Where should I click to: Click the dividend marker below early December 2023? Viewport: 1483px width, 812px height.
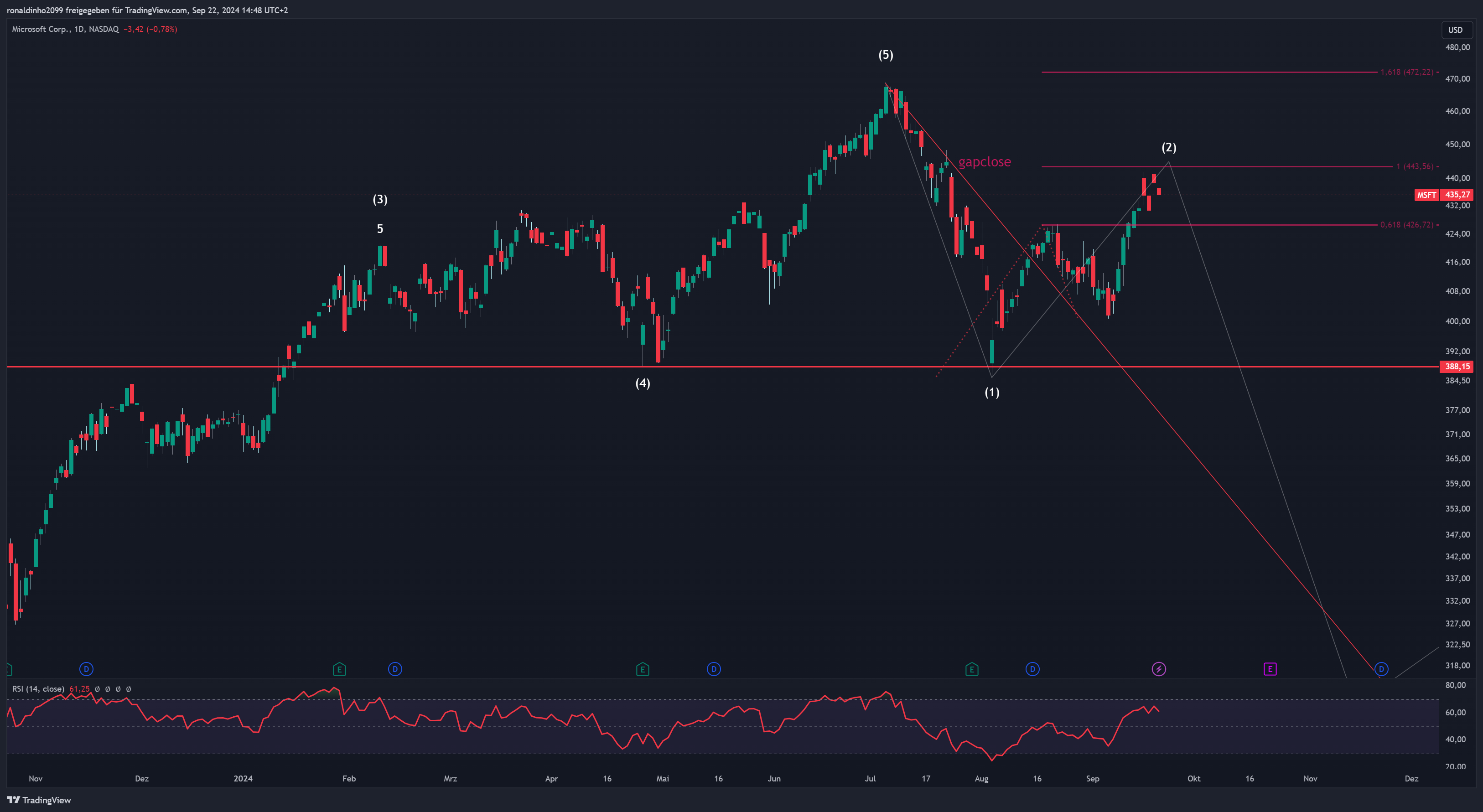pos(86,669)
